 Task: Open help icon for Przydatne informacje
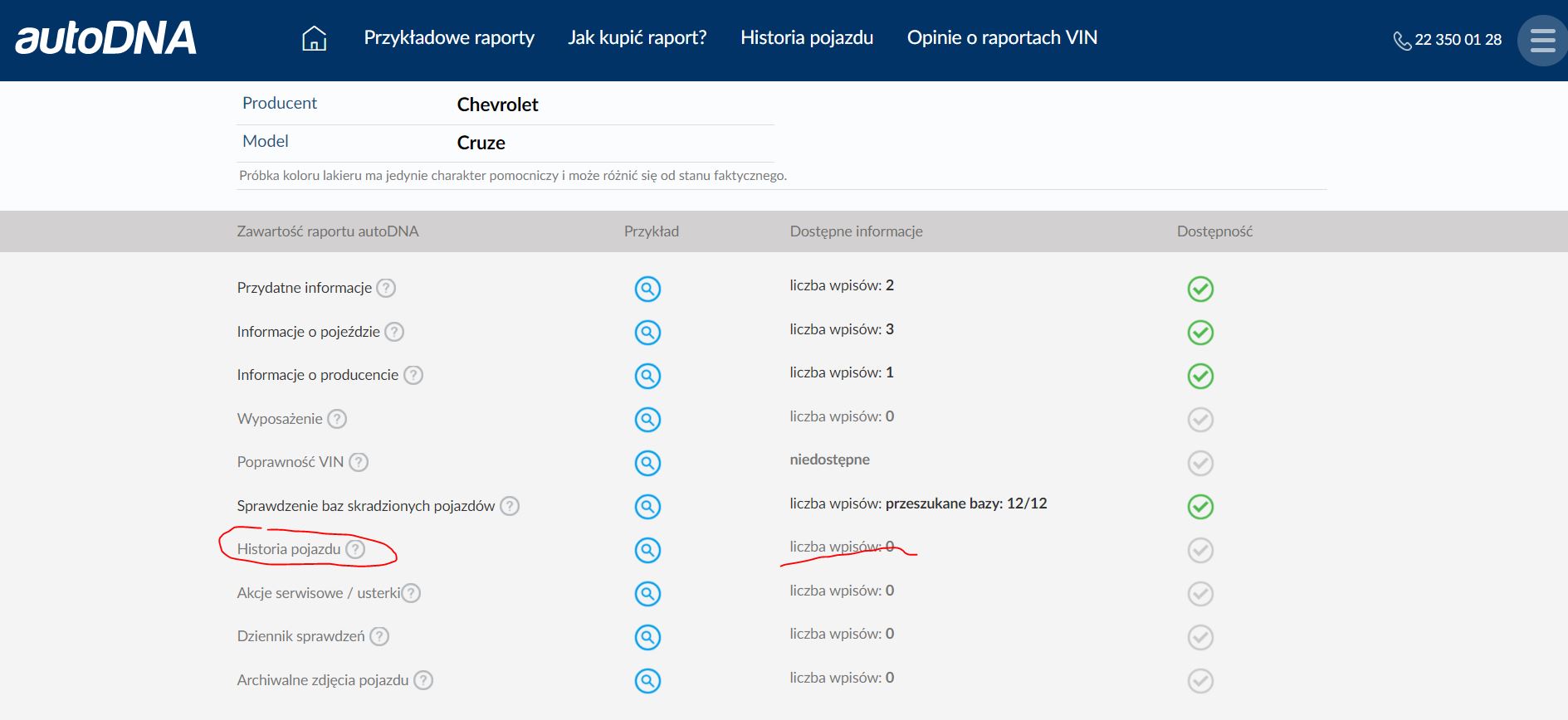386,288
